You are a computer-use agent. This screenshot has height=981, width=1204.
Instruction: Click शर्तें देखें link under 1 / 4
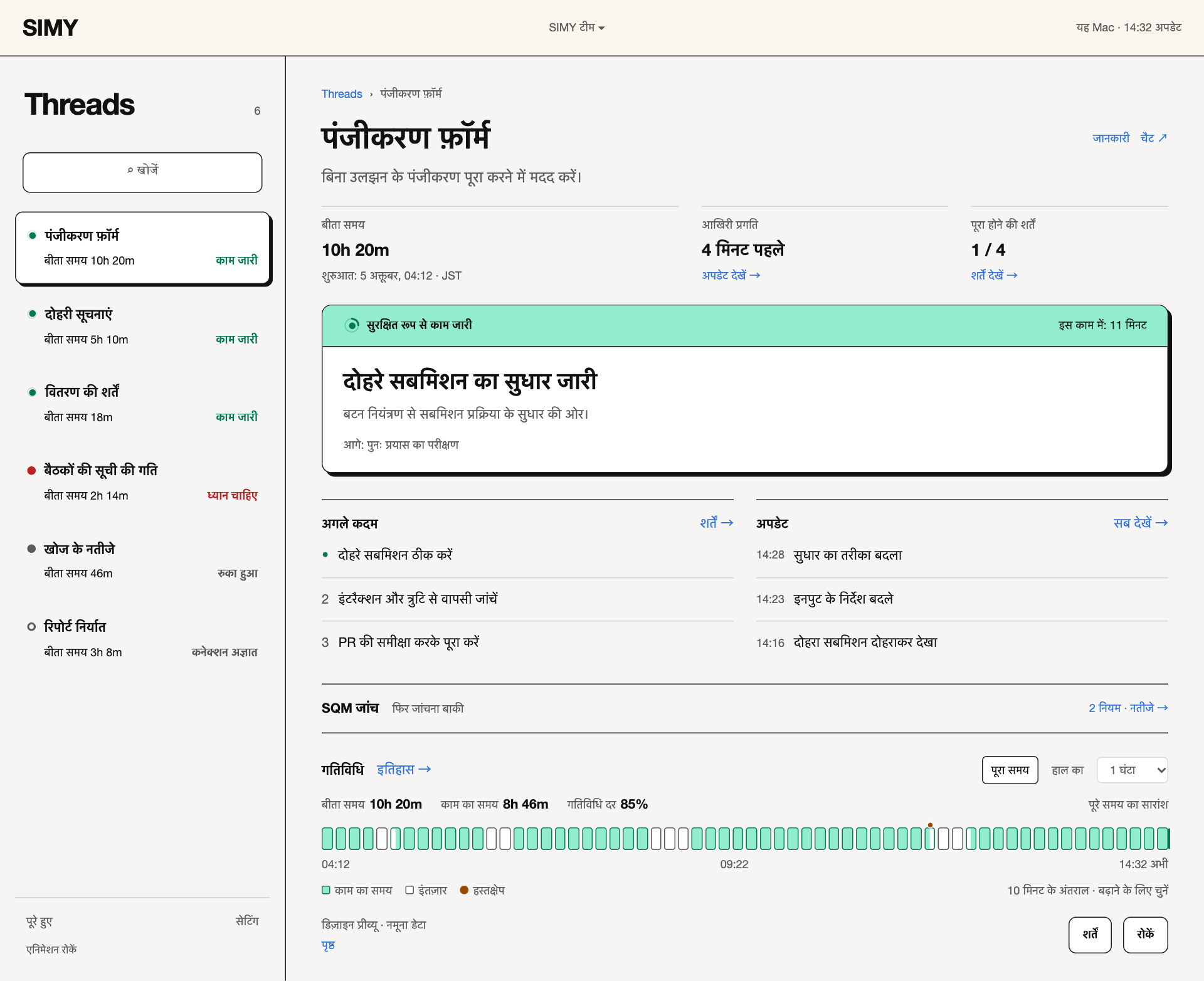tap(994, 275)
